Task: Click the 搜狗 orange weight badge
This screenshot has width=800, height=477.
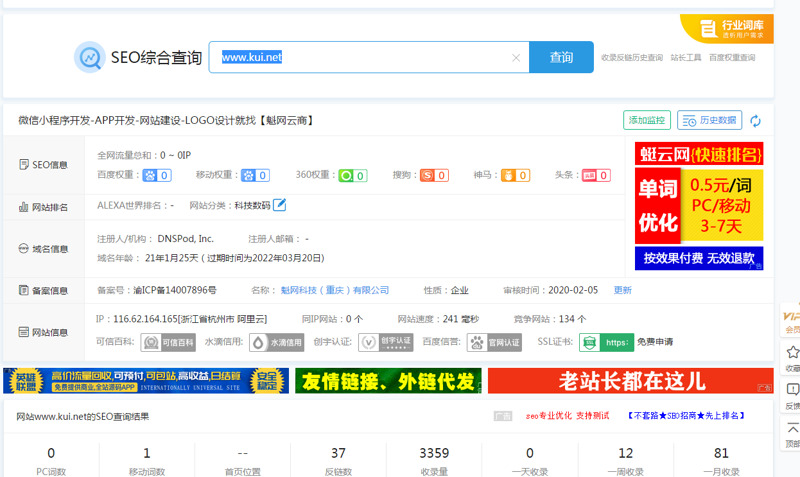Action: coord(434,176)
